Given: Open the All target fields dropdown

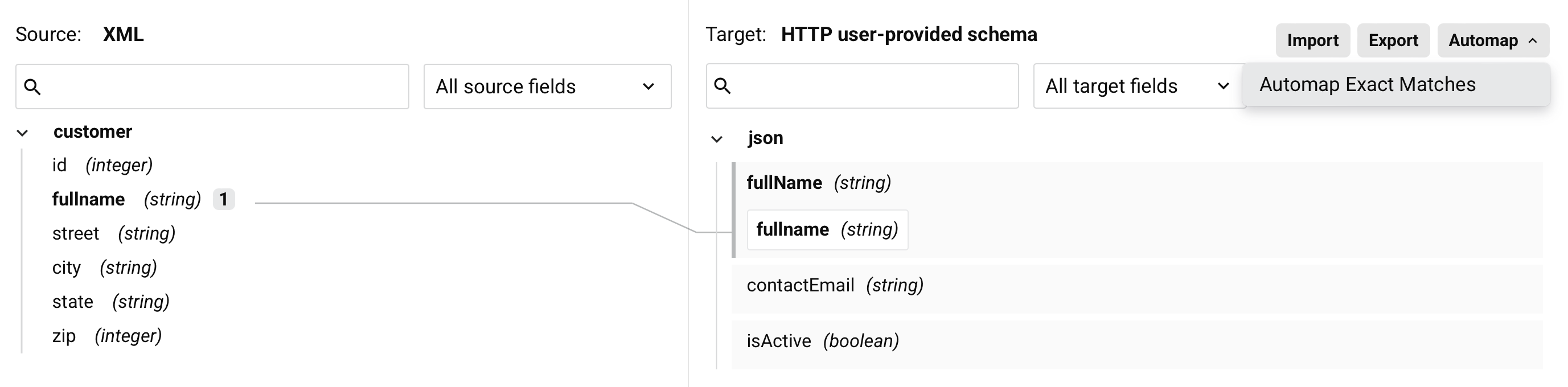Looking at the screenshot, I should pyautogui.click(x=1137, y=86).
